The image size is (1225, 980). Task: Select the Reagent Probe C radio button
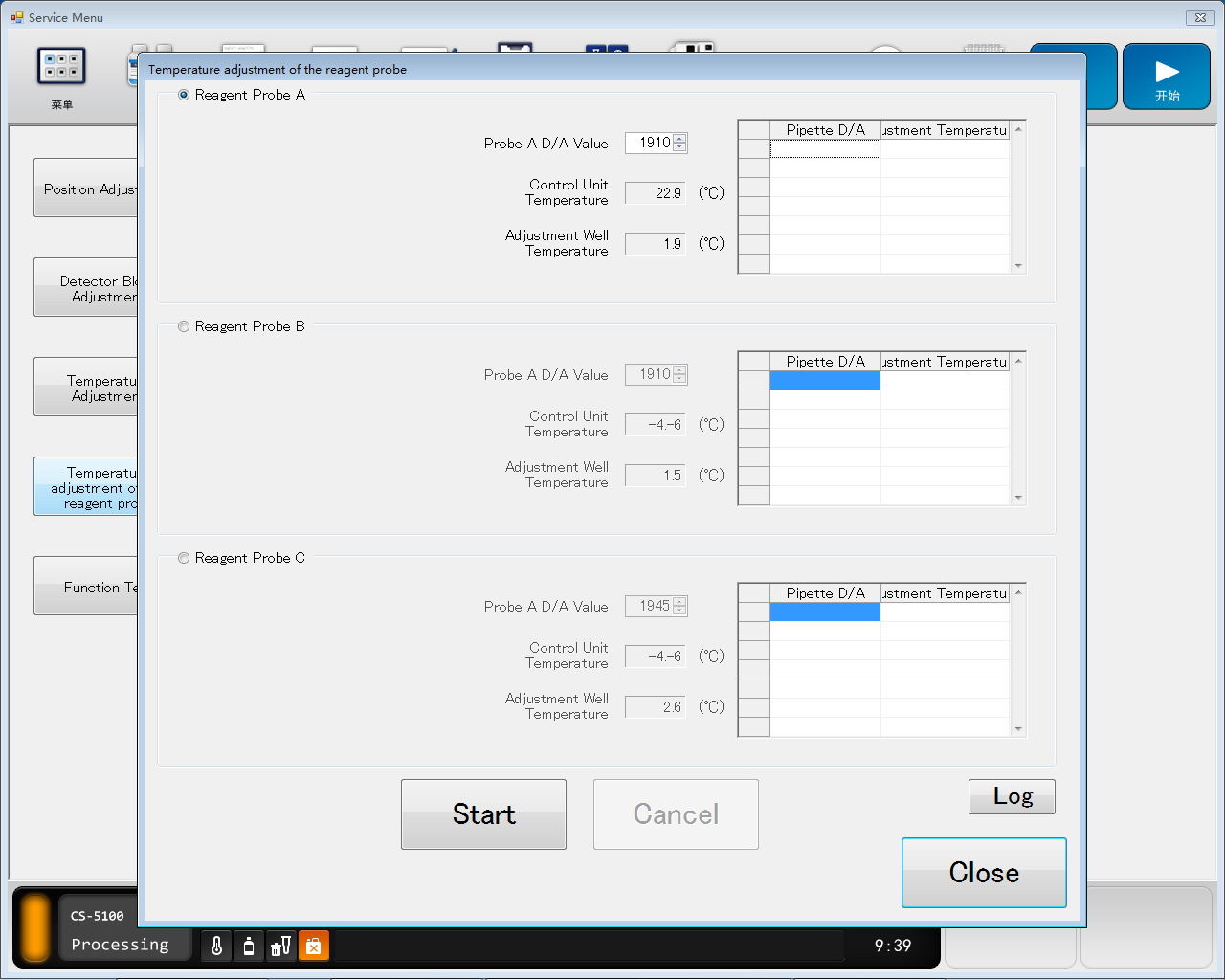(184, 558)
